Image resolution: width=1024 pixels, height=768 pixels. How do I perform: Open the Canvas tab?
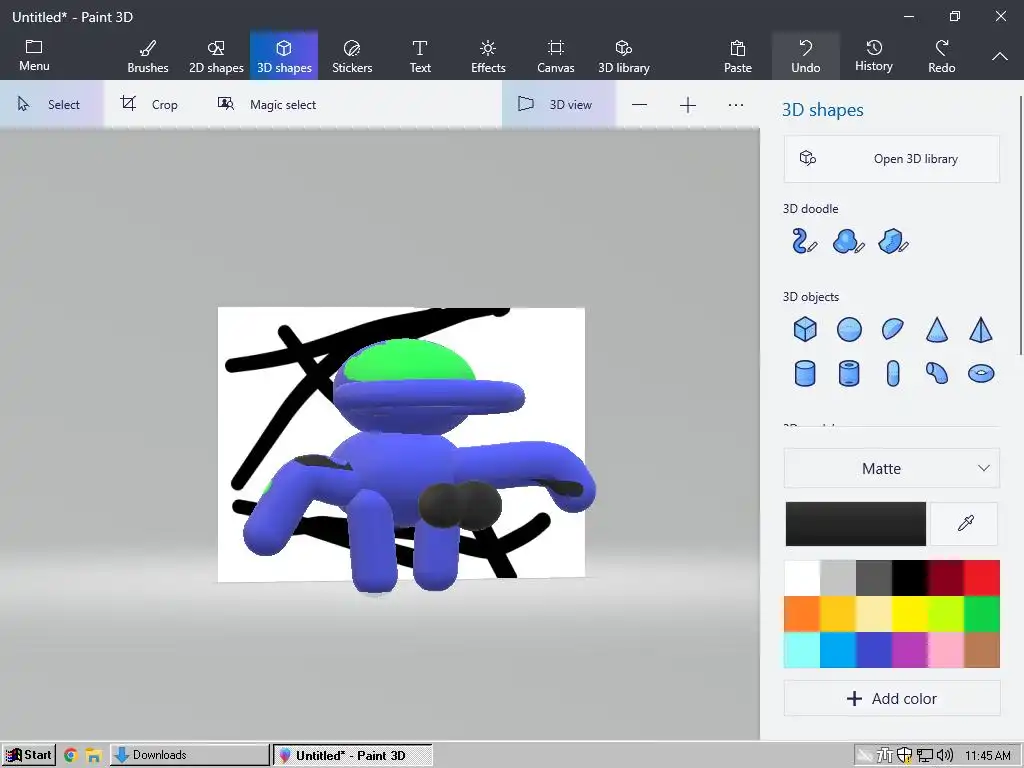(x=556, y=55)
